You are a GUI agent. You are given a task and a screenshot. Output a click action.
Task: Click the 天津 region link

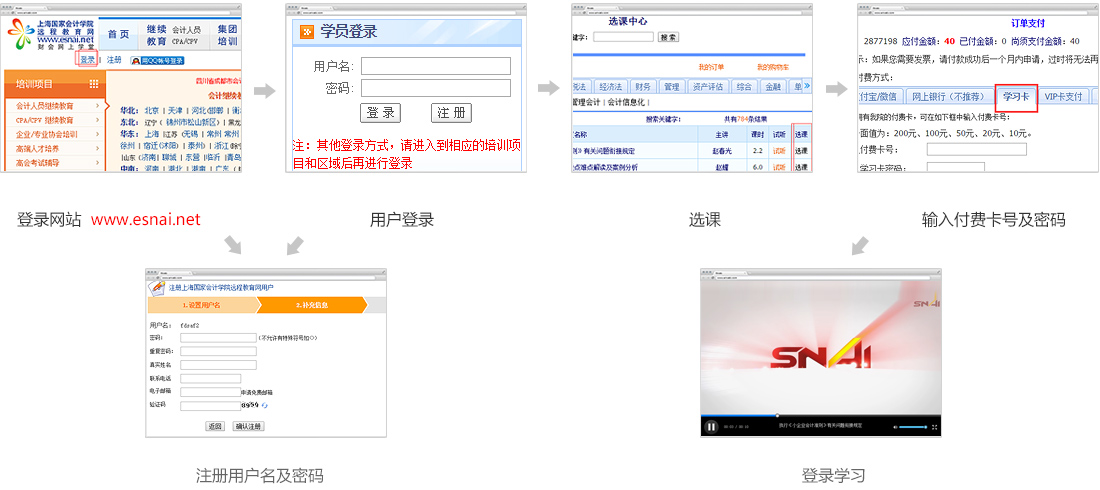tap(175, 111)
